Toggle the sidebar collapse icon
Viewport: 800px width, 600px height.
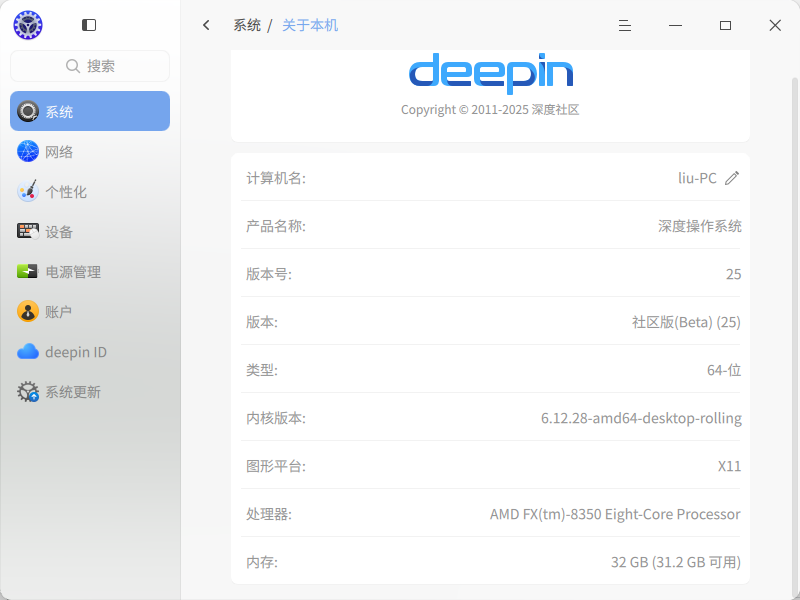pos(89,25)
